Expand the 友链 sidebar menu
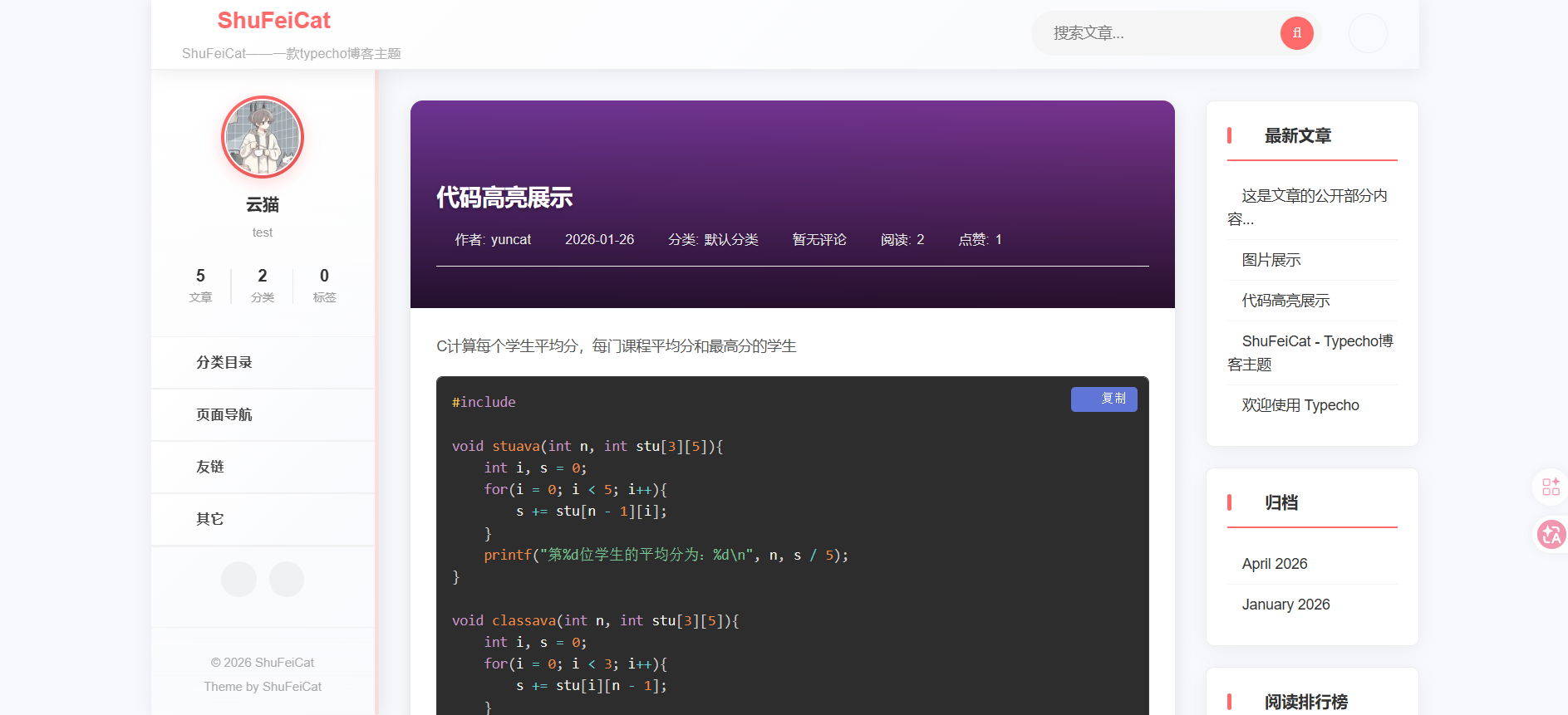The height and width of the screenshot is (715, 1568). coord(263,467)
